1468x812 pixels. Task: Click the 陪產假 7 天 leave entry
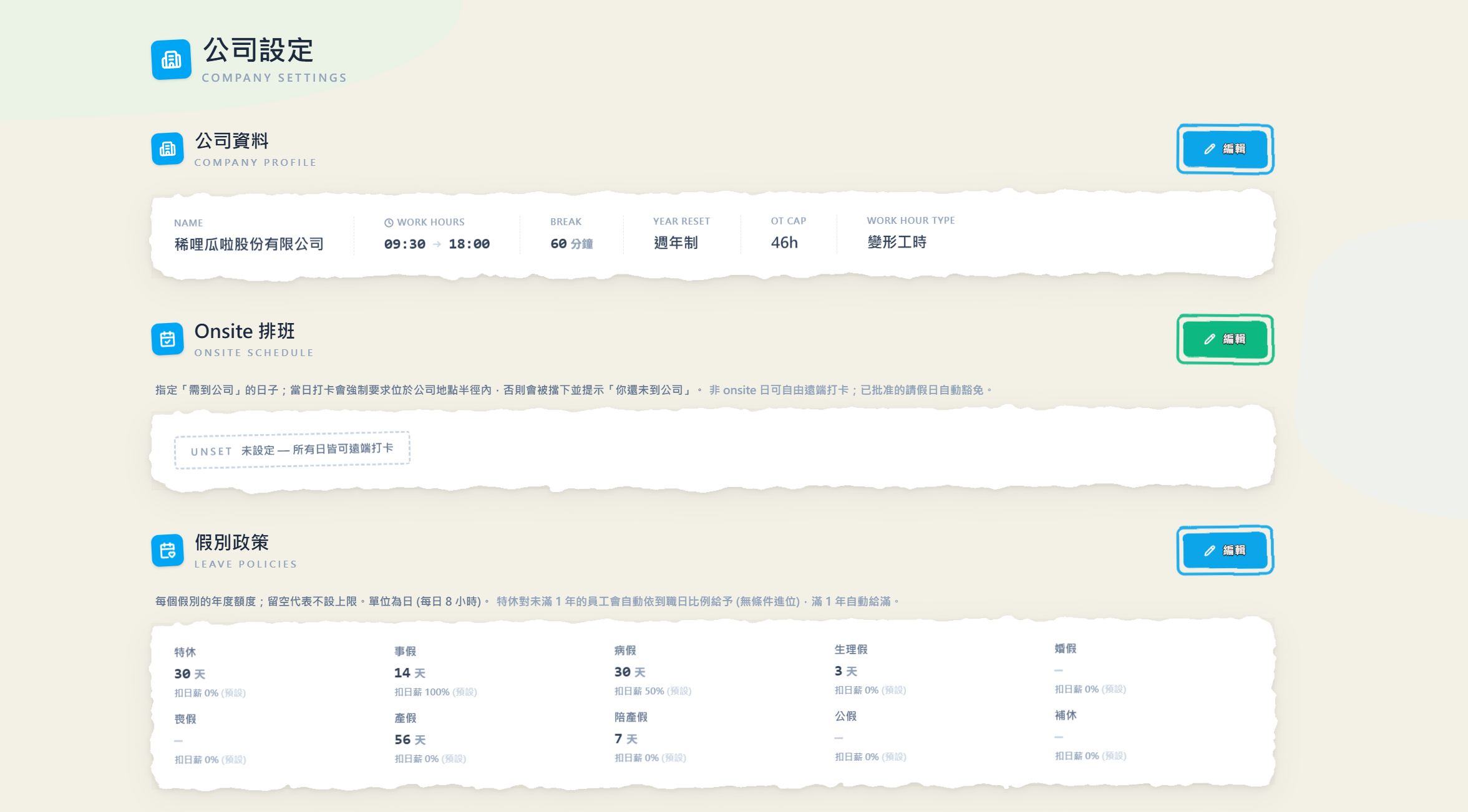click(x=650, y=738)
